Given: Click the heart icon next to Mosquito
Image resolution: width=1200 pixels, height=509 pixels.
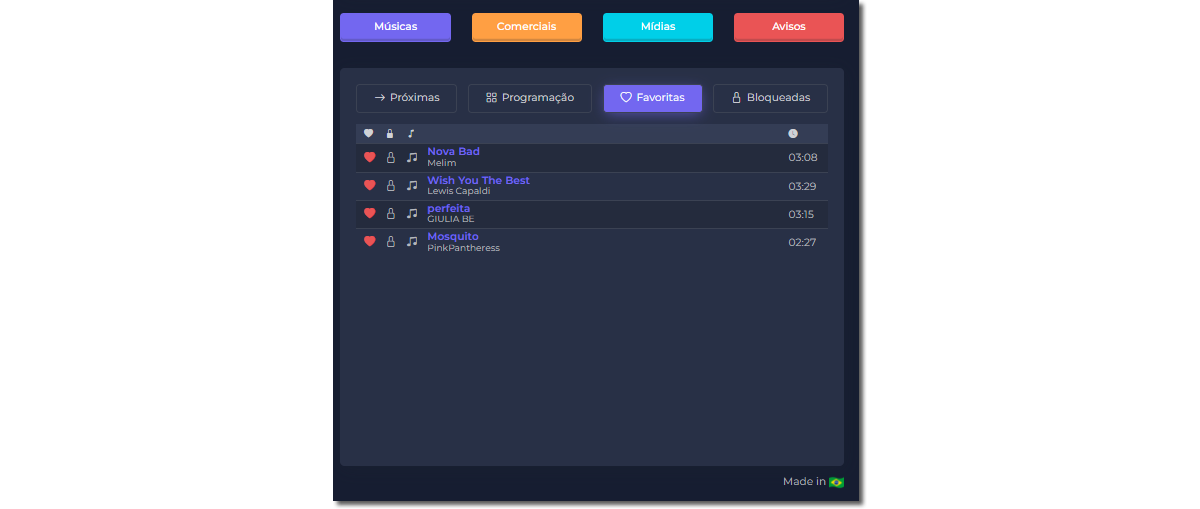Looking at the screenshot, I should coord(369,241).
